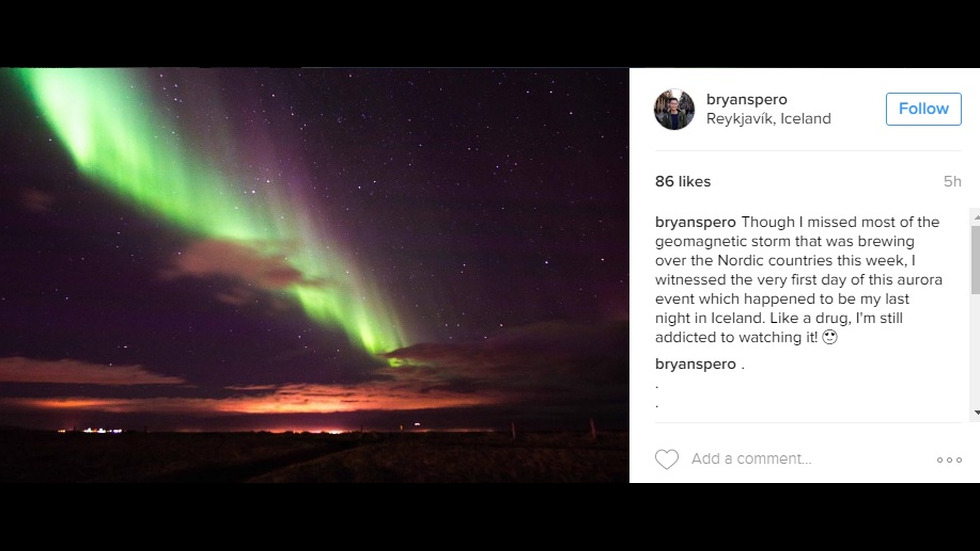Open the three-dot more options menu

pyautogui.click(x=949, y=460)
